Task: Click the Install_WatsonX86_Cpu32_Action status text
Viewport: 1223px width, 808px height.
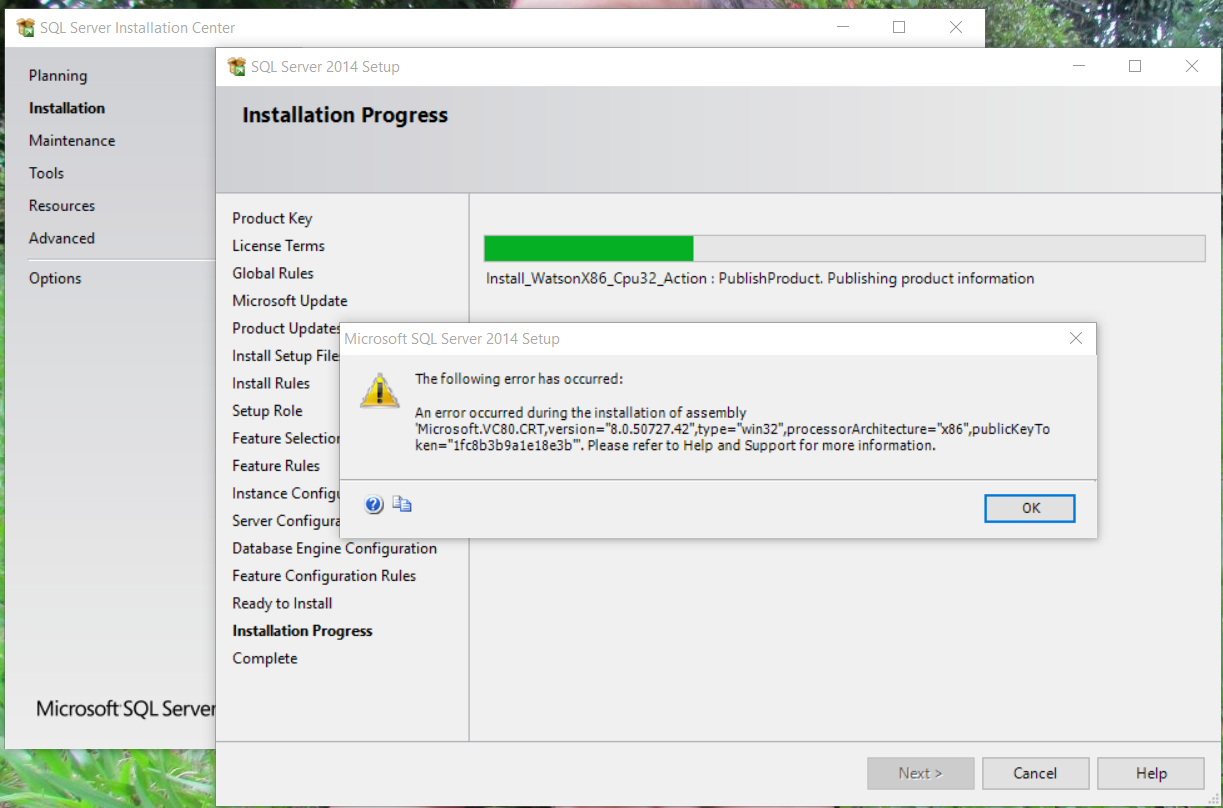Action: tap(760, 278)
